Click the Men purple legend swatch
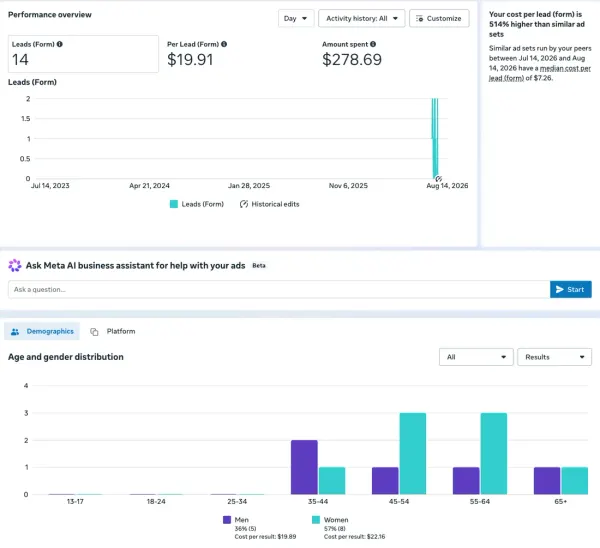This screenshot has height=548, width=600. 227,520
